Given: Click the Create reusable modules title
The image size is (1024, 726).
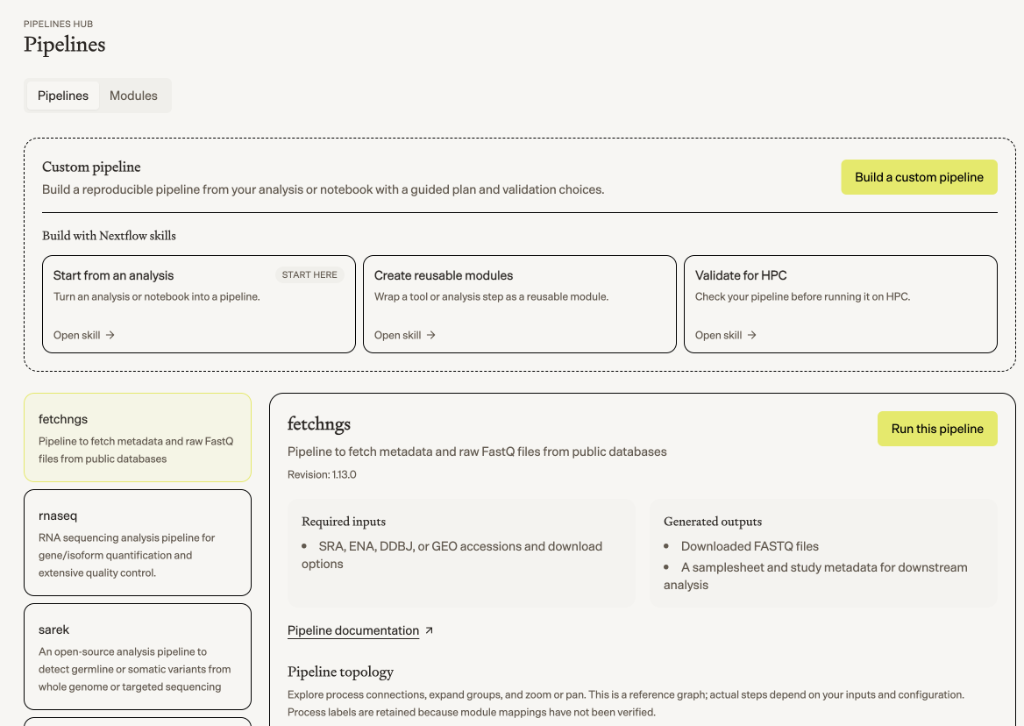Looking at the screenshot, I should (443, 276).
